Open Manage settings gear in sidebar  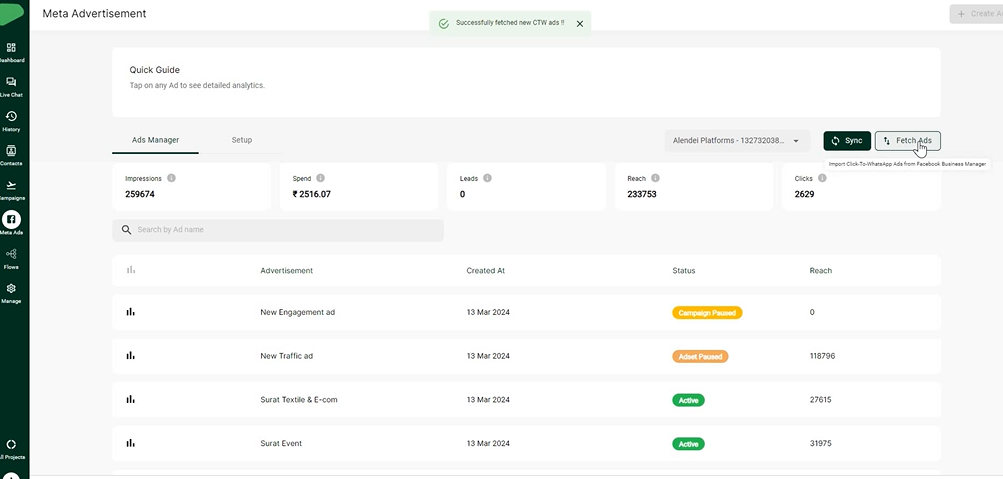point(11,288)
